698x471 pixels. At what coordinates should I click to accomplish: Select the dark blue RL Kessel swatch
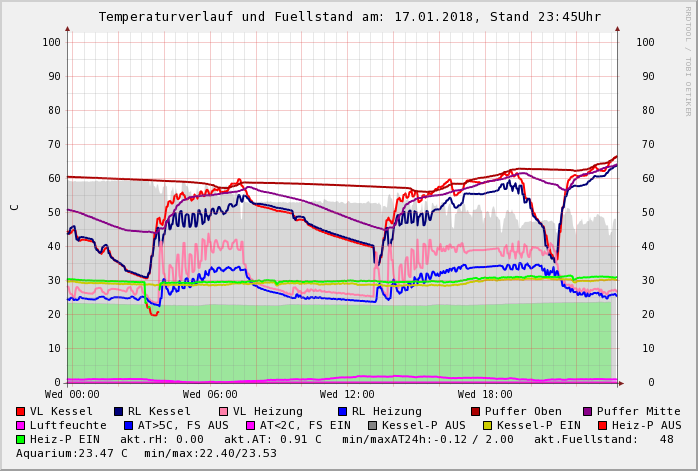click(x=119, y=411)
